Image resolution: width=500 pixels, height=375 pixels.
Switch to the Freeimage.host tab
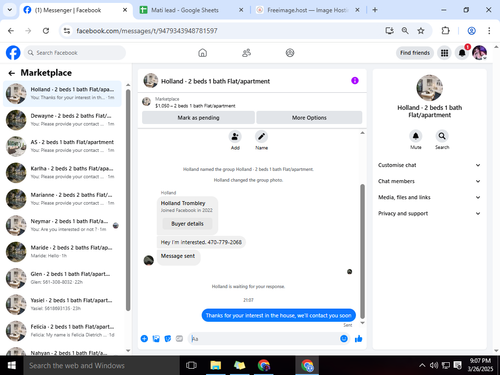click(x=307, y=10)
